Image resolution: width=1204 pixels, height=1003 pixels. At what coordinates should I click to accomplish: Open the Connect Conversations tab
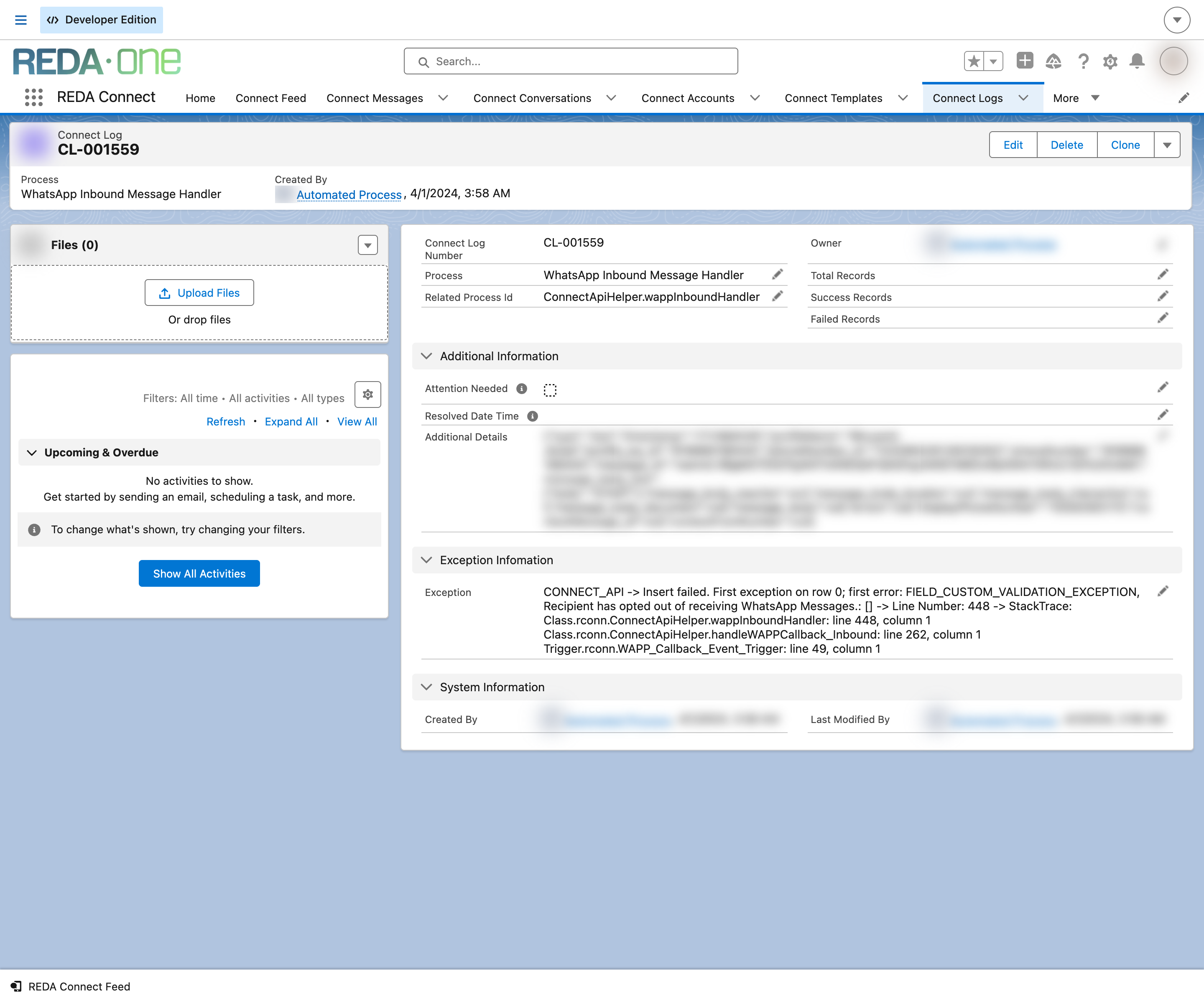tap(532, 98)
